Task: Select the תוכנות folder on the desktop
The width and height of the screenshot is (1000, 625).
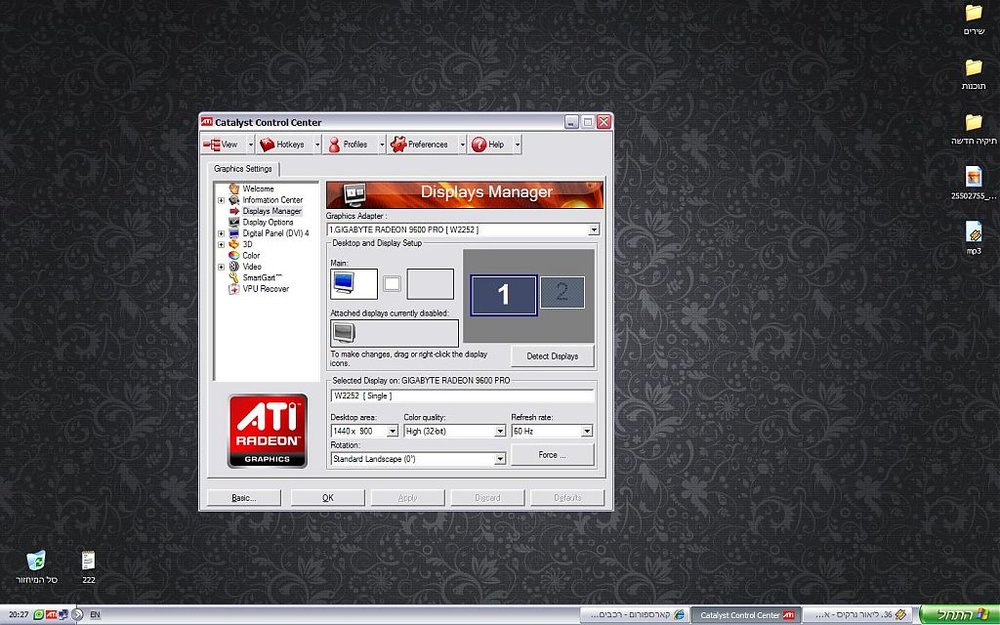Action: click(x=974, y=74)
